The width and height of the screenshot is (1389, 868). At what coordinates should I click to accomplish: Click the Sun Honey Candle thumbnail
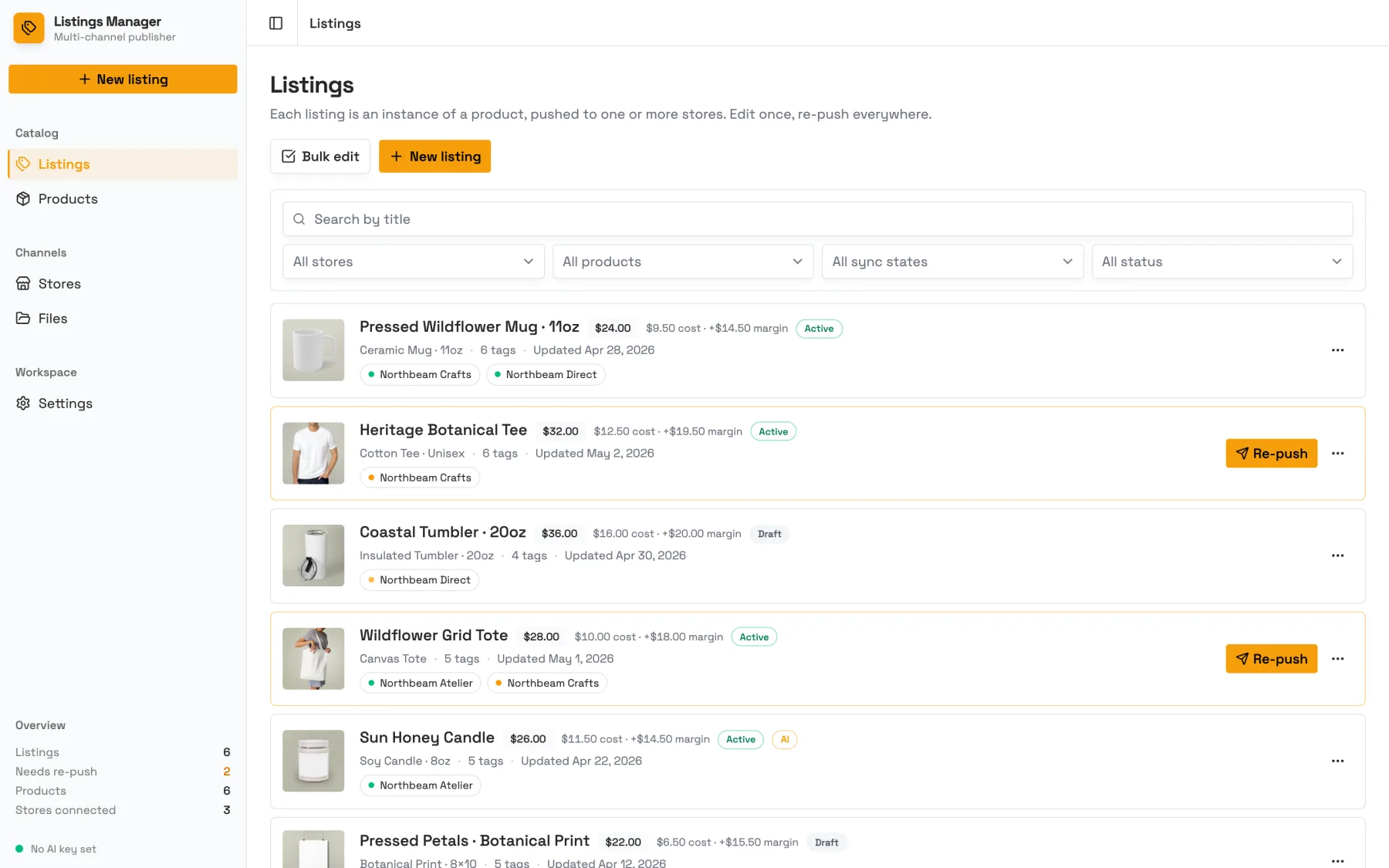click(x=313, y=761)
